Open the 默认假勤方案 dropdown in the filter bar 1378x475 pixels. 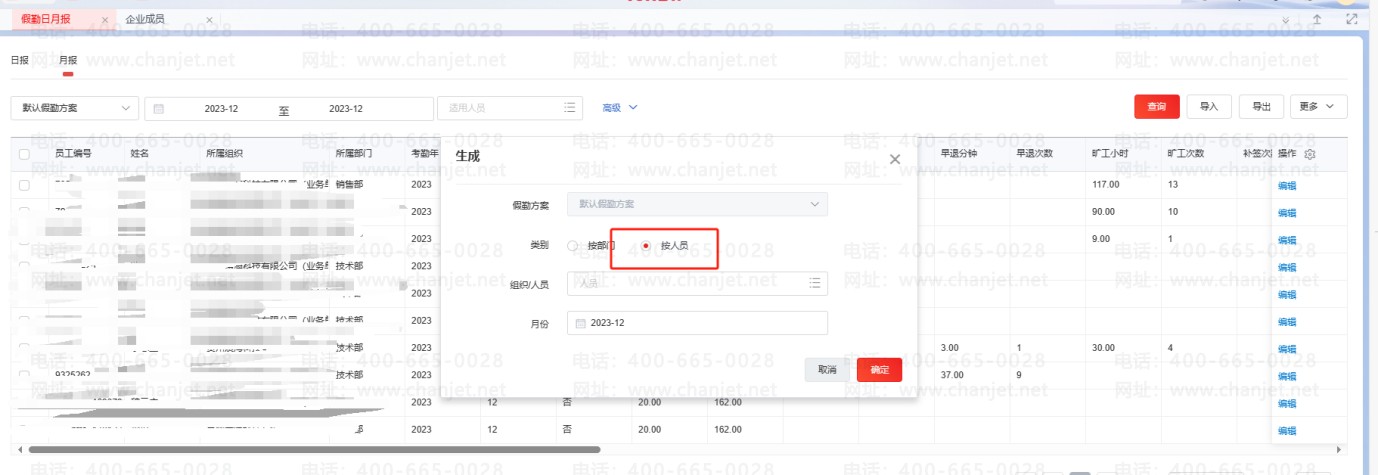click(75, 108)
